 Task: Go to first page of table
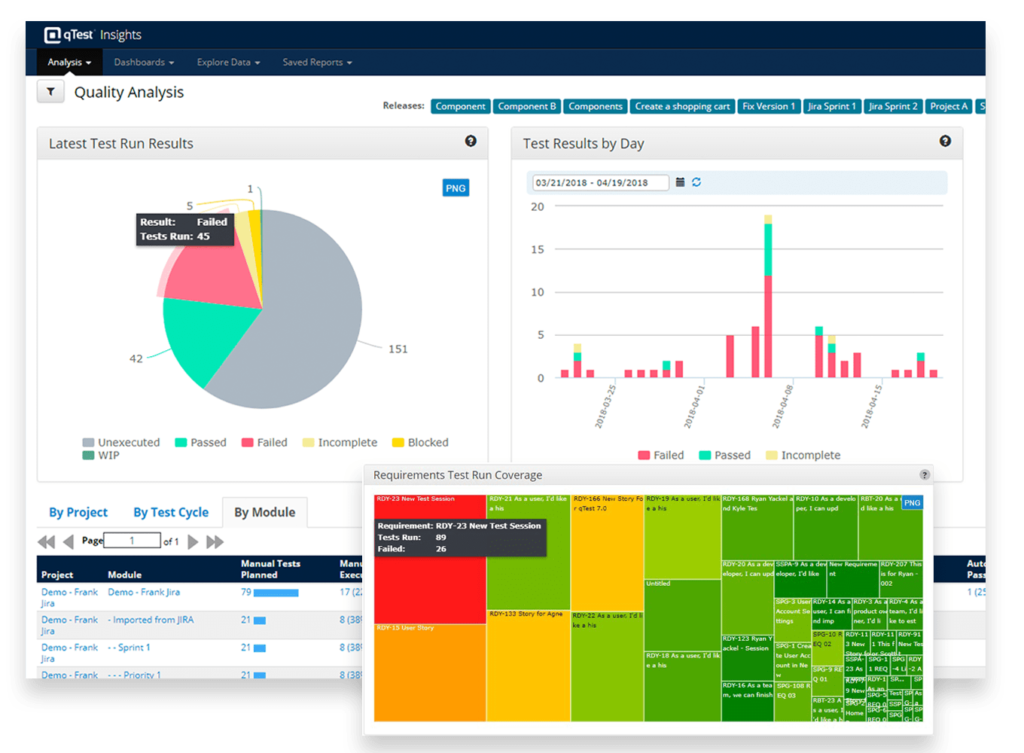pyautogui.click(x=46, y=541)
